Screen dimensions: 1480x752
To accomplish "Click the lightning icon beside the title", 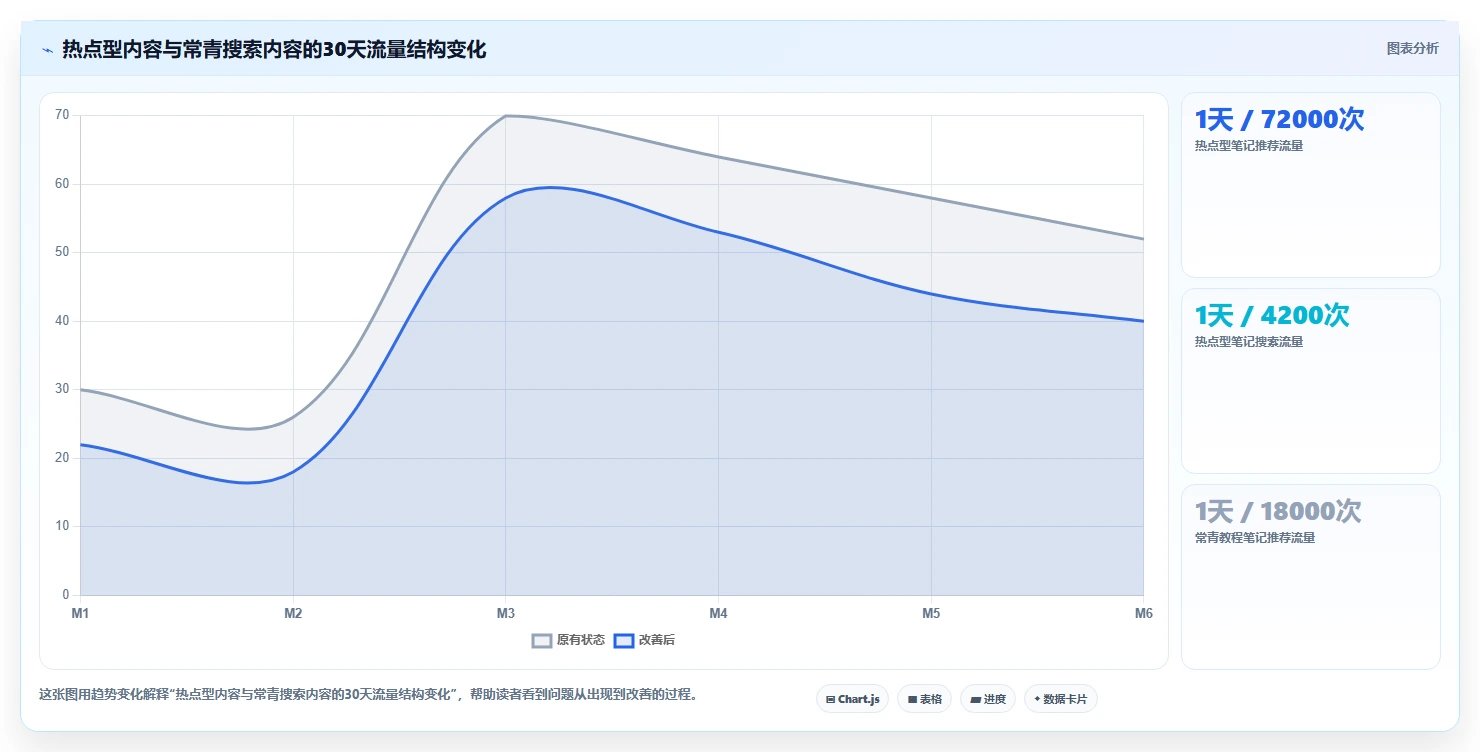I will (48, 50).
